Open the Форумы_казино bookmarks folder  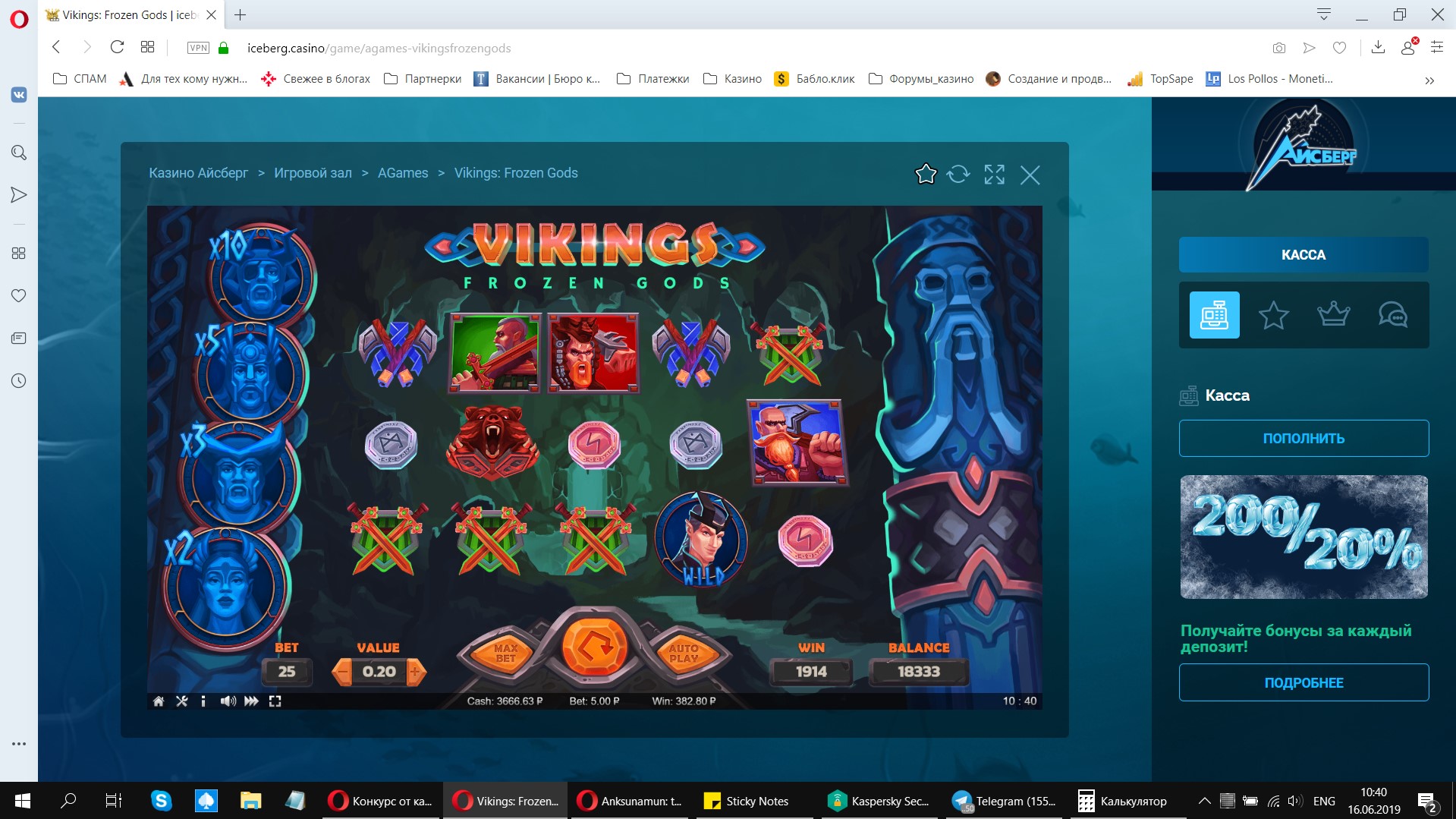[x=921, y=79]
